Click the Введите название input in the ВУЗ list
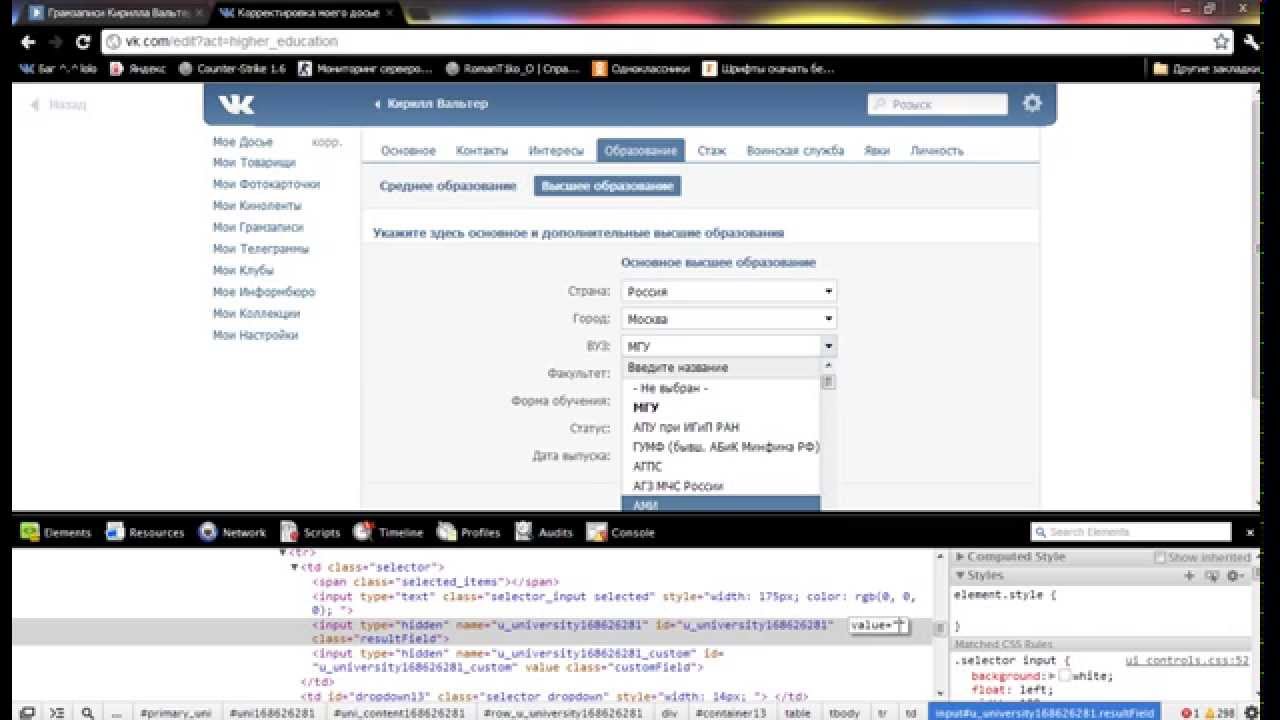1280x720 pixels. coord(721,367)
